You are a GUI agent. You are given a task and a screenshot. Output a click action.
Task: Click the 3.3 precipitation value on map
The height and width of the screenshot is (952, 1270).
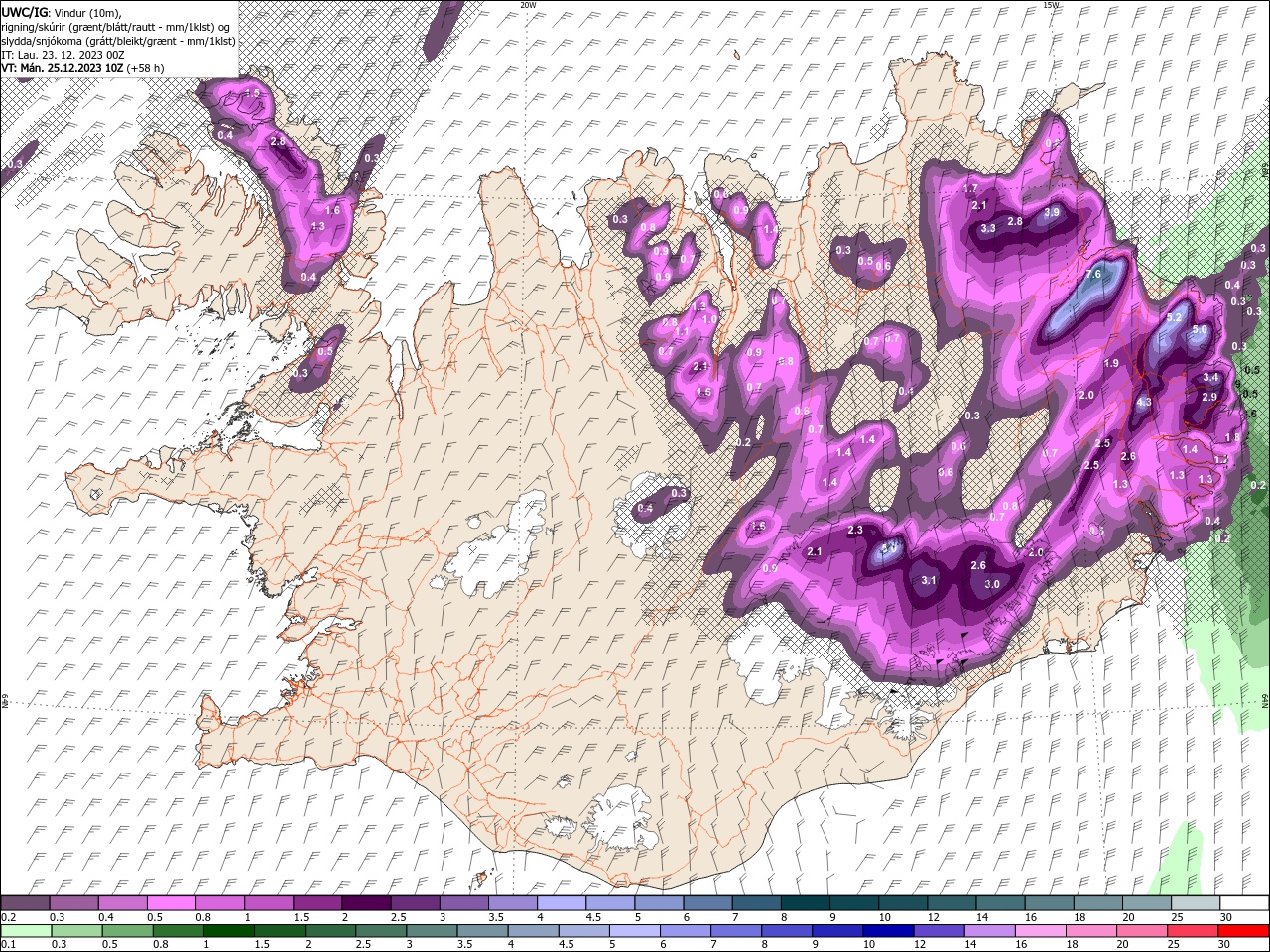pyautogui.click(x=988, y=228)
